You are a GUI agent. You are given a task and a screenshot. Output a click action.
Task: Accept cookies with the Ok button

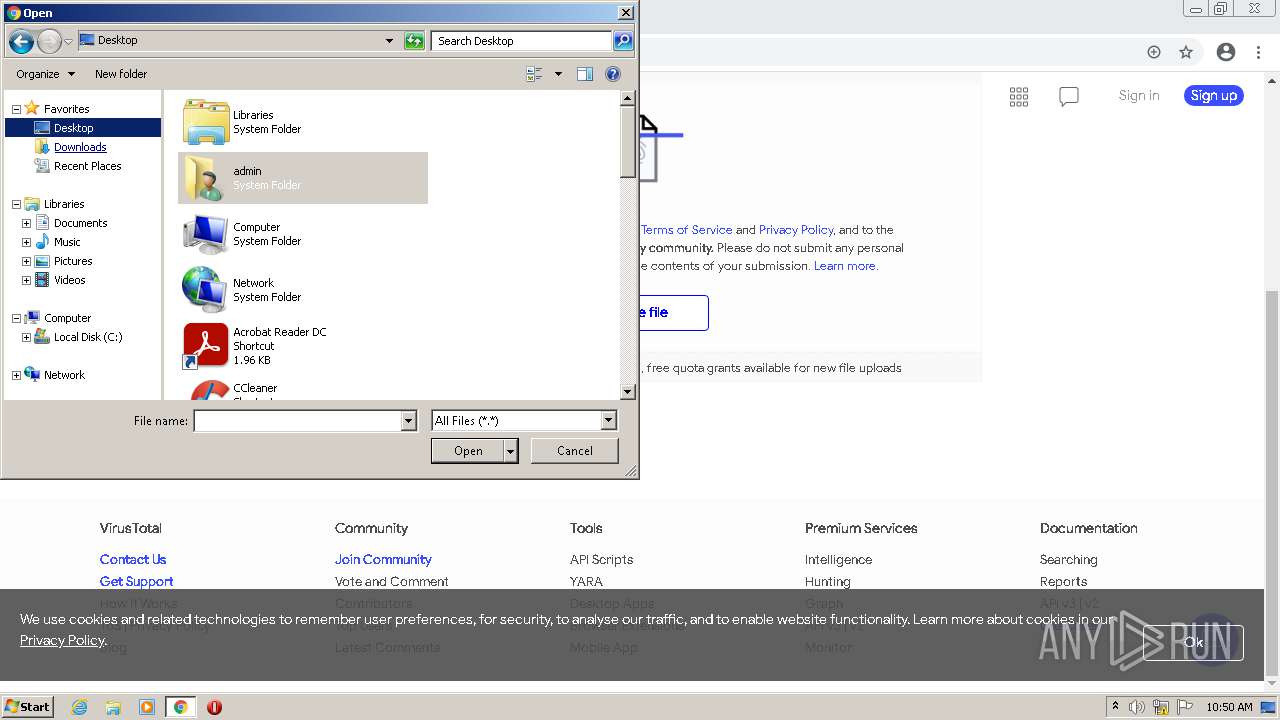click(x=1194, y=643)
